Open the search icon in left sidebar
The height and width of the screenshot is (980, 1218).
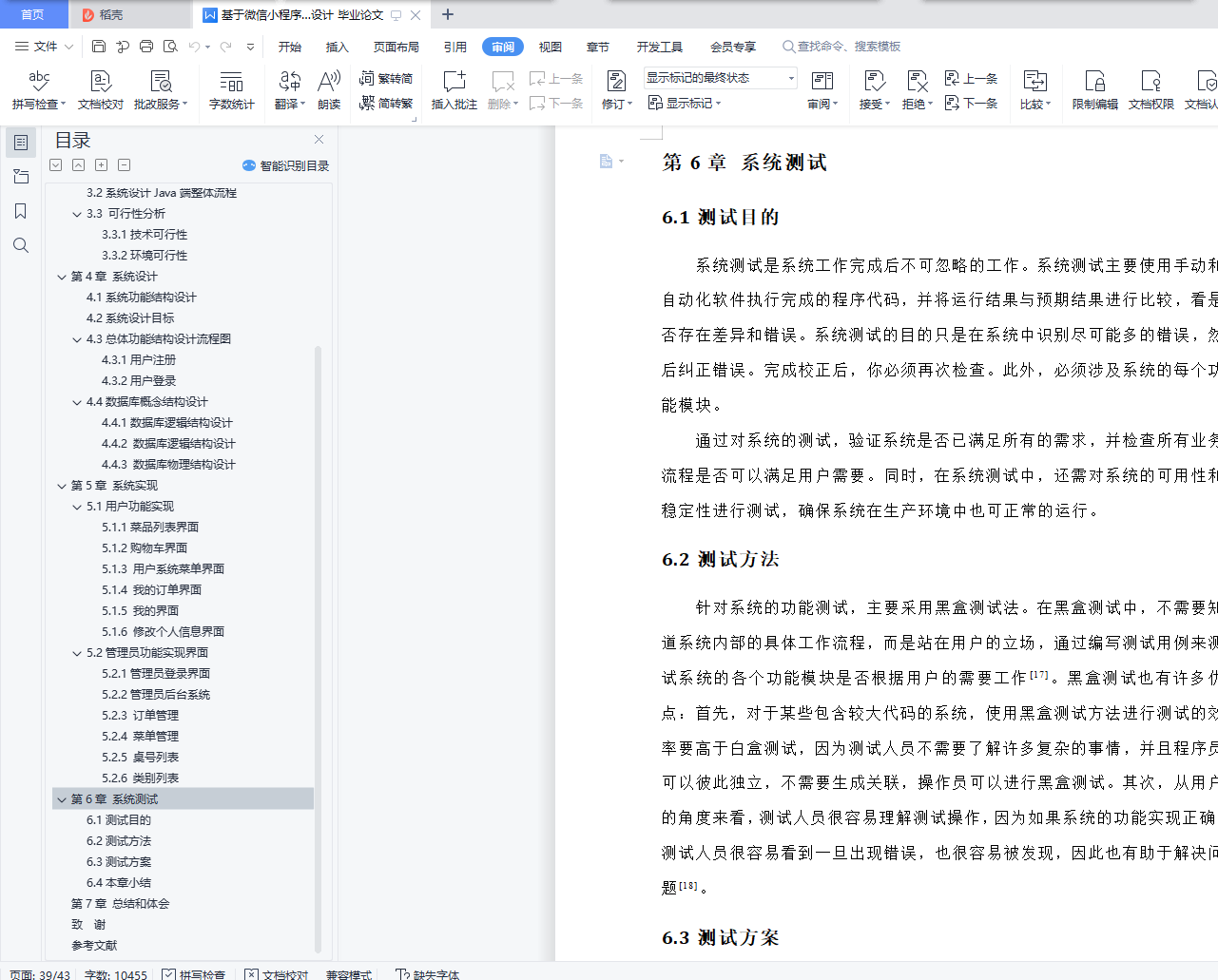(x=21, y=245)
